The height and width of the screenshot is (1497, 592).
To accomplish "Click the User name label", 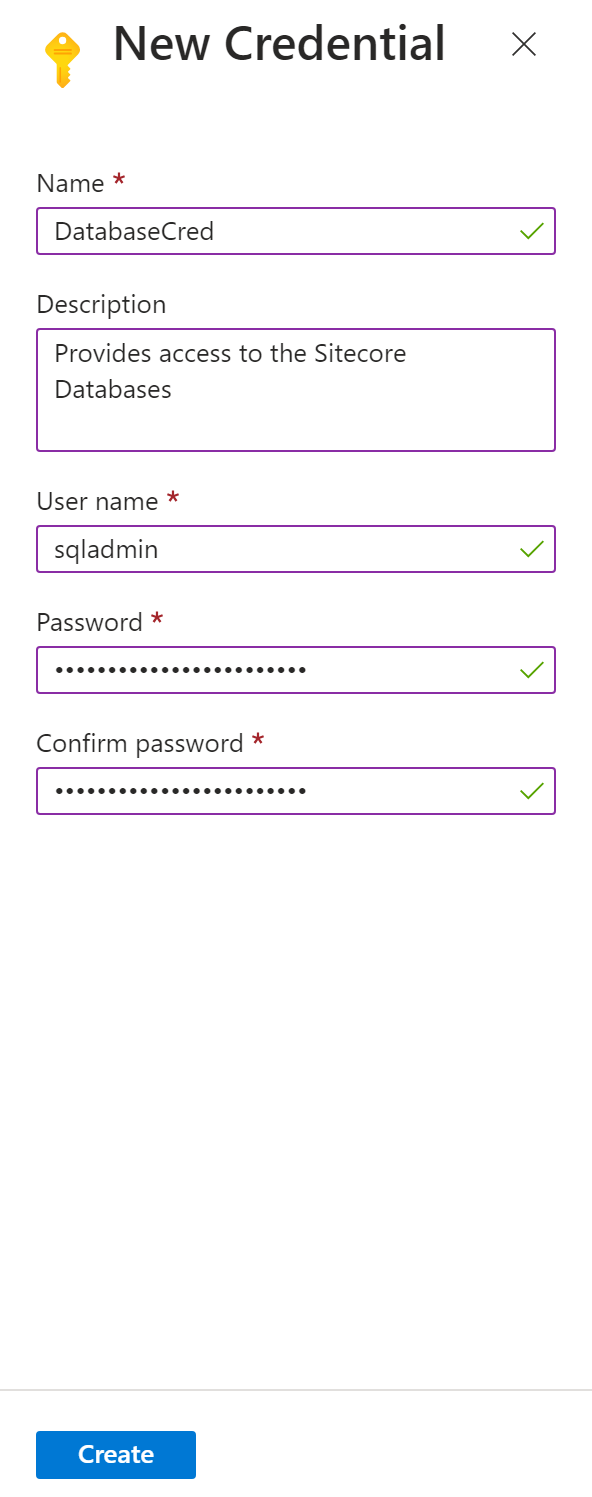I will click(x=97, y=501).
